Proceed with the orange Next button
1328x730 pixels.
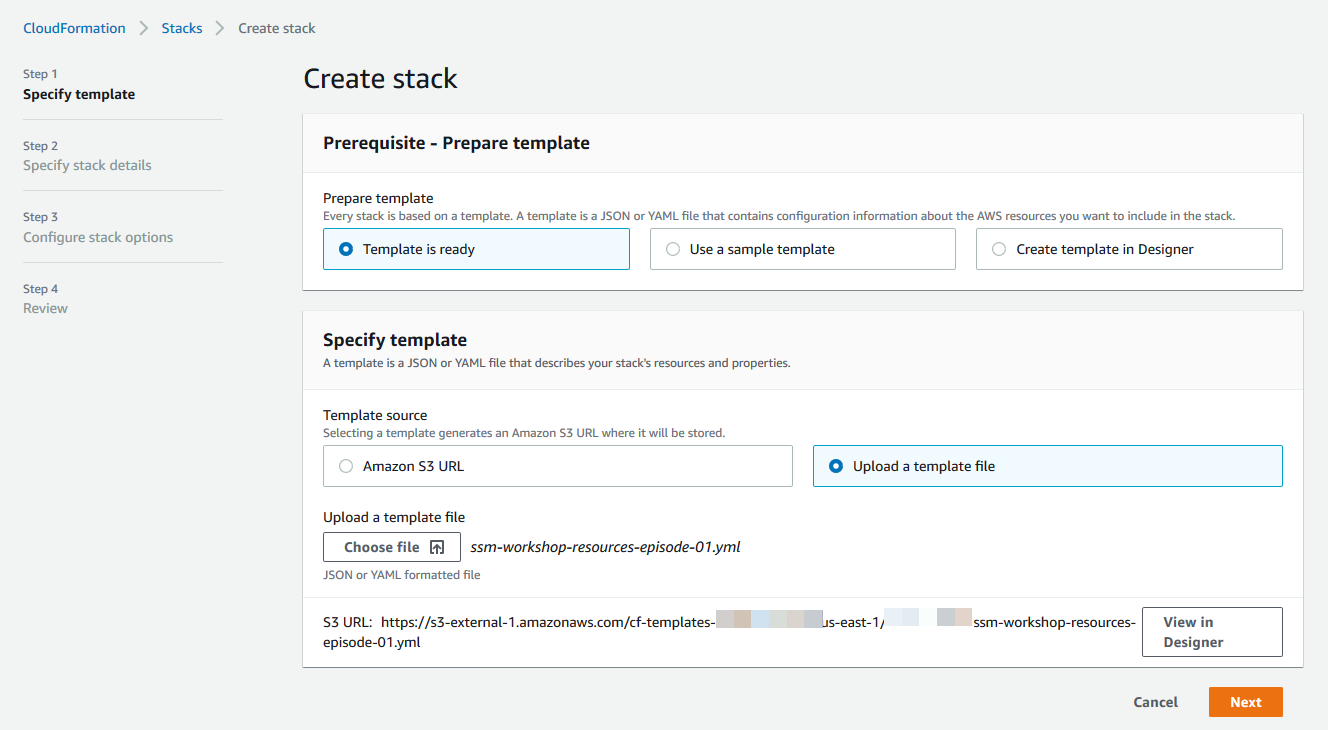point(1246,702)
